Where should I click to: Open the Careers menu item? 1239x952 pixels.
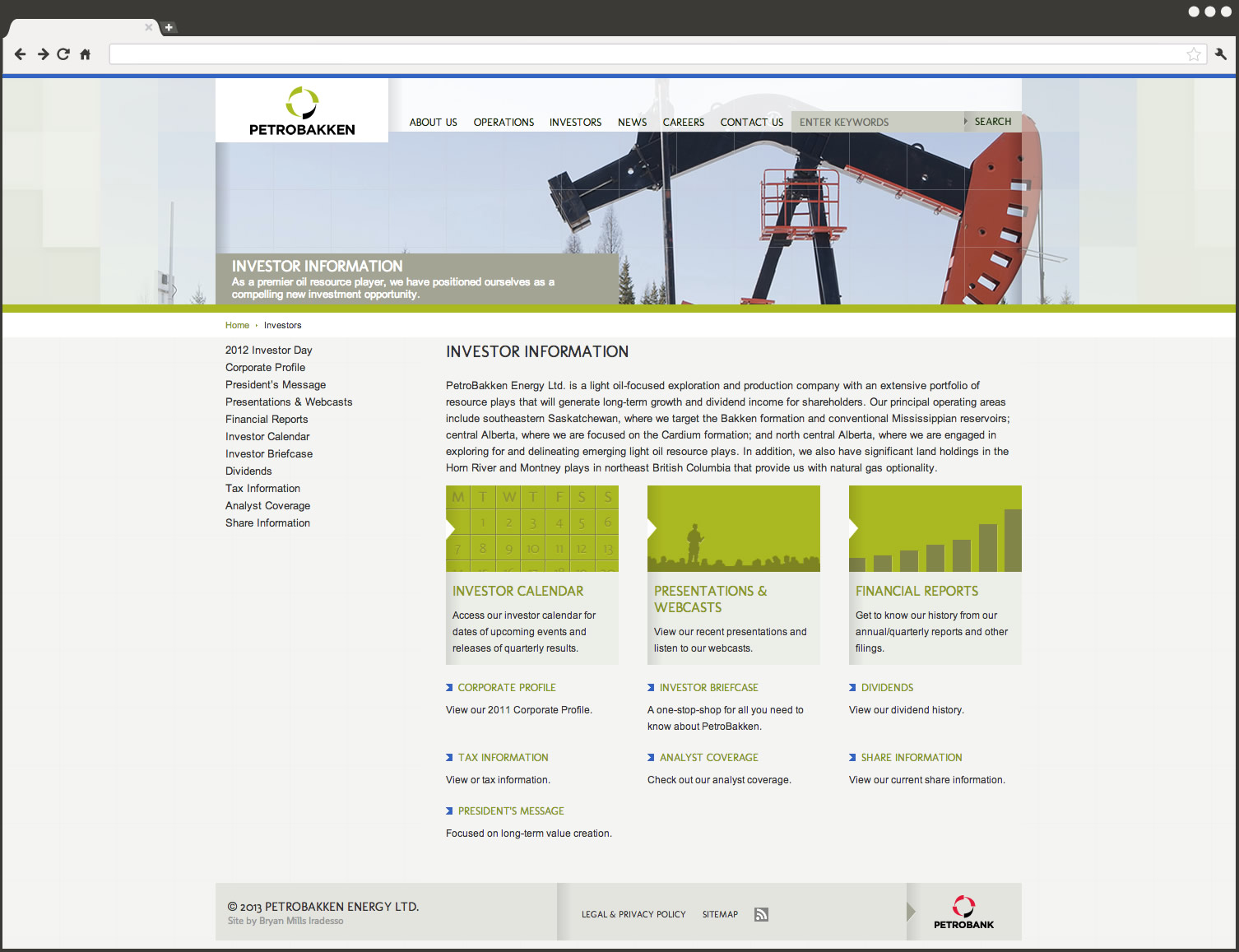(683, 123)
